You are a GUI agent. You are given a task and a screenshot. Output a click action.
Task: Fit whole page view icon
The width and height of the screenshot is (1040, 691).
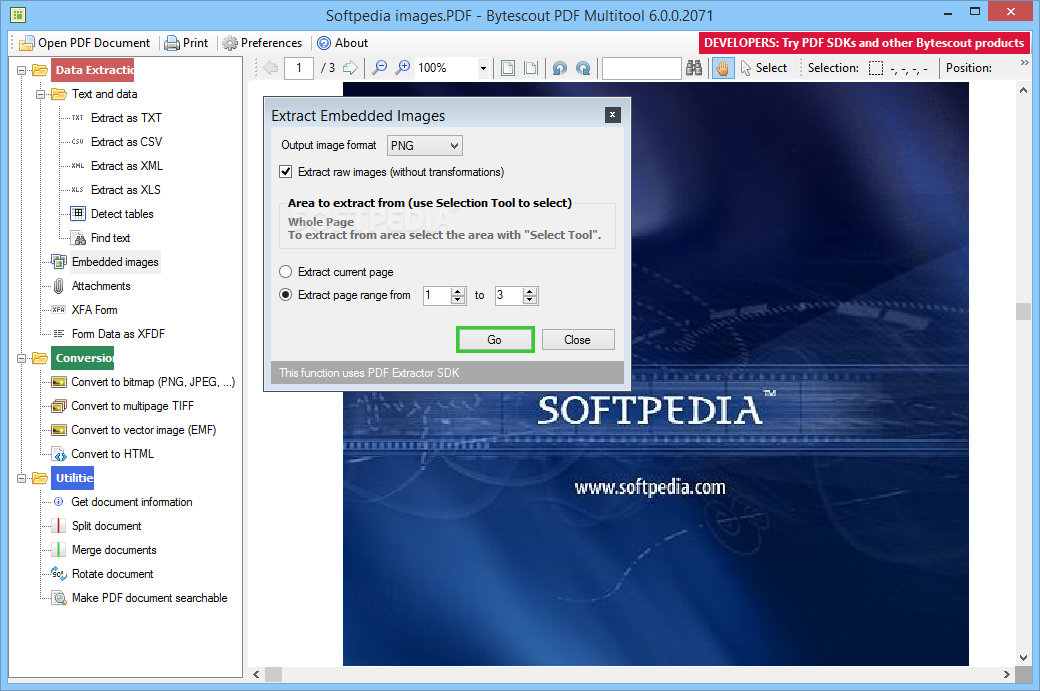[507, 68]
